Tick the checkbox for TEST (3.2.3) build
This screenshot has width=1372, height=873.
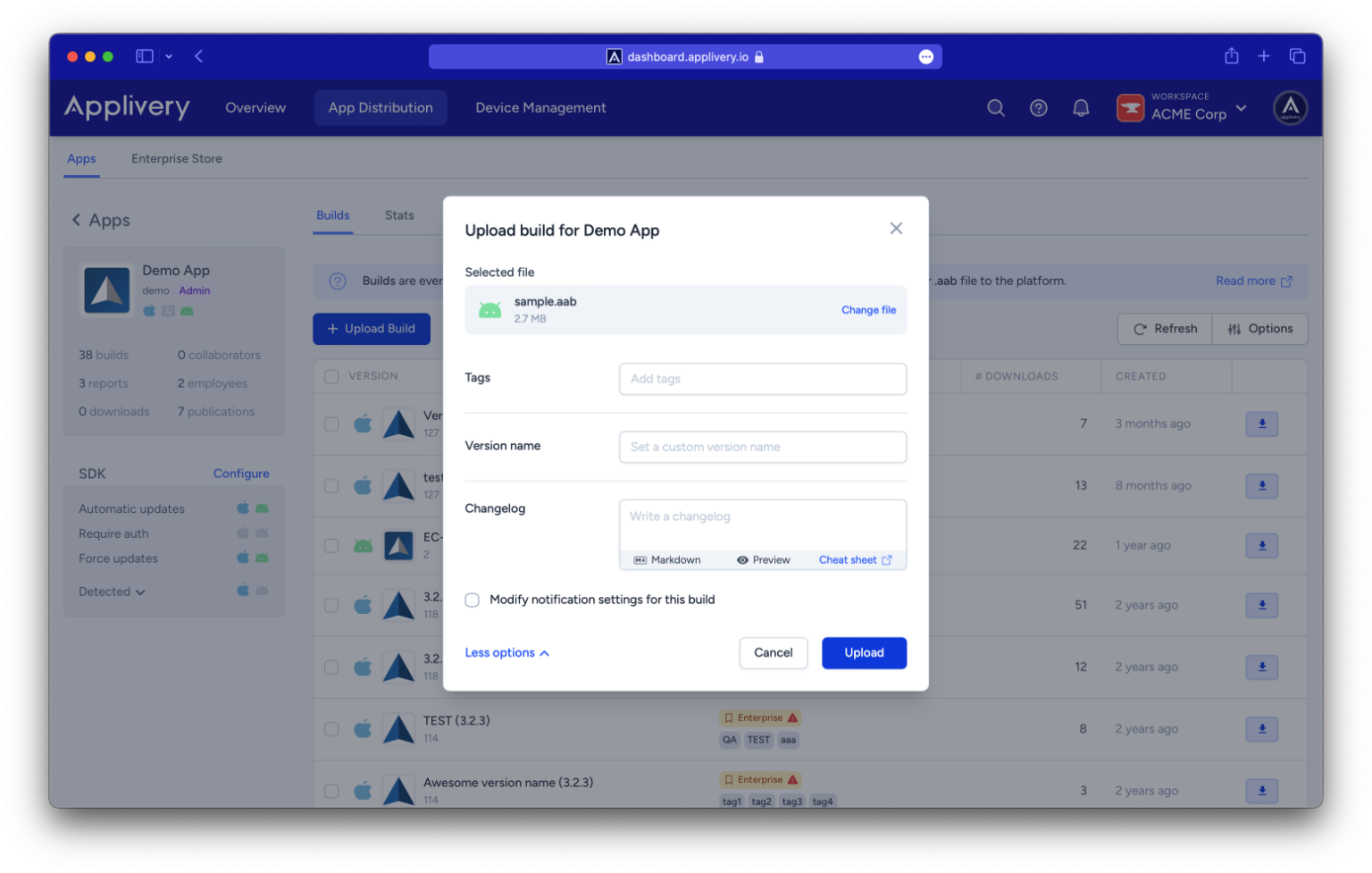(331, 729)
